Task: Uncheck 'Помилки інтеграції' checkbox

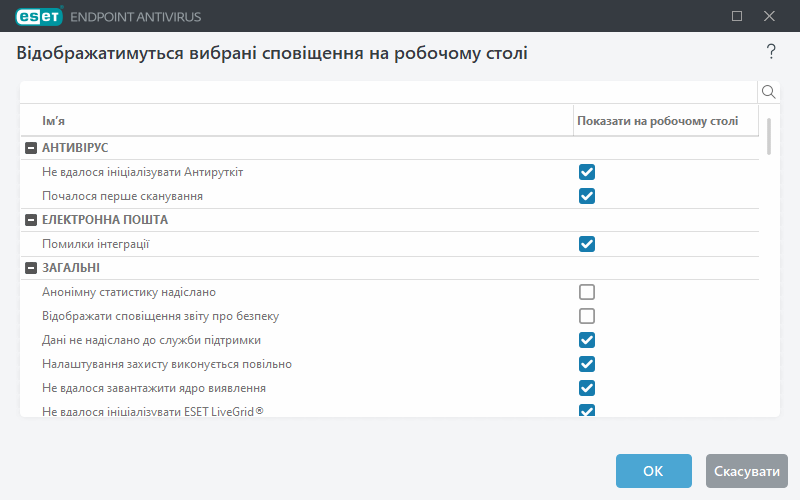Action: point(587,244)
